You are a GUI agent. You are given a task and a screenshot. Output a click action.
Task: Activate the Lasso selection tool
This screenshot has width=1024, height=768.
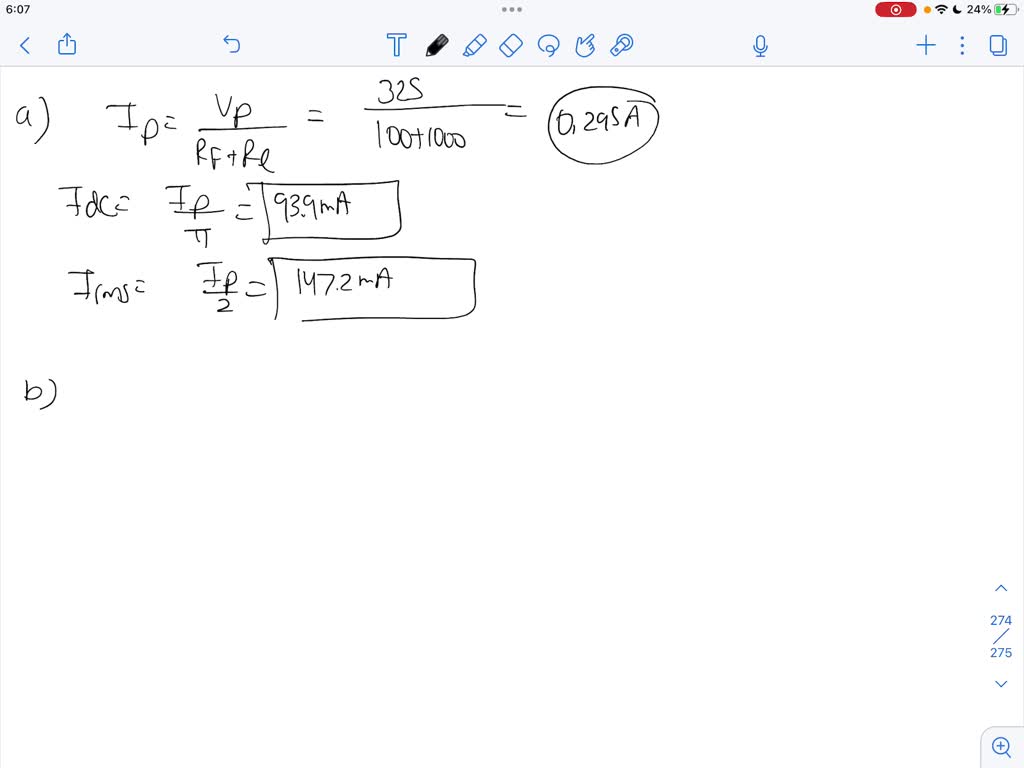pos(549,45)
